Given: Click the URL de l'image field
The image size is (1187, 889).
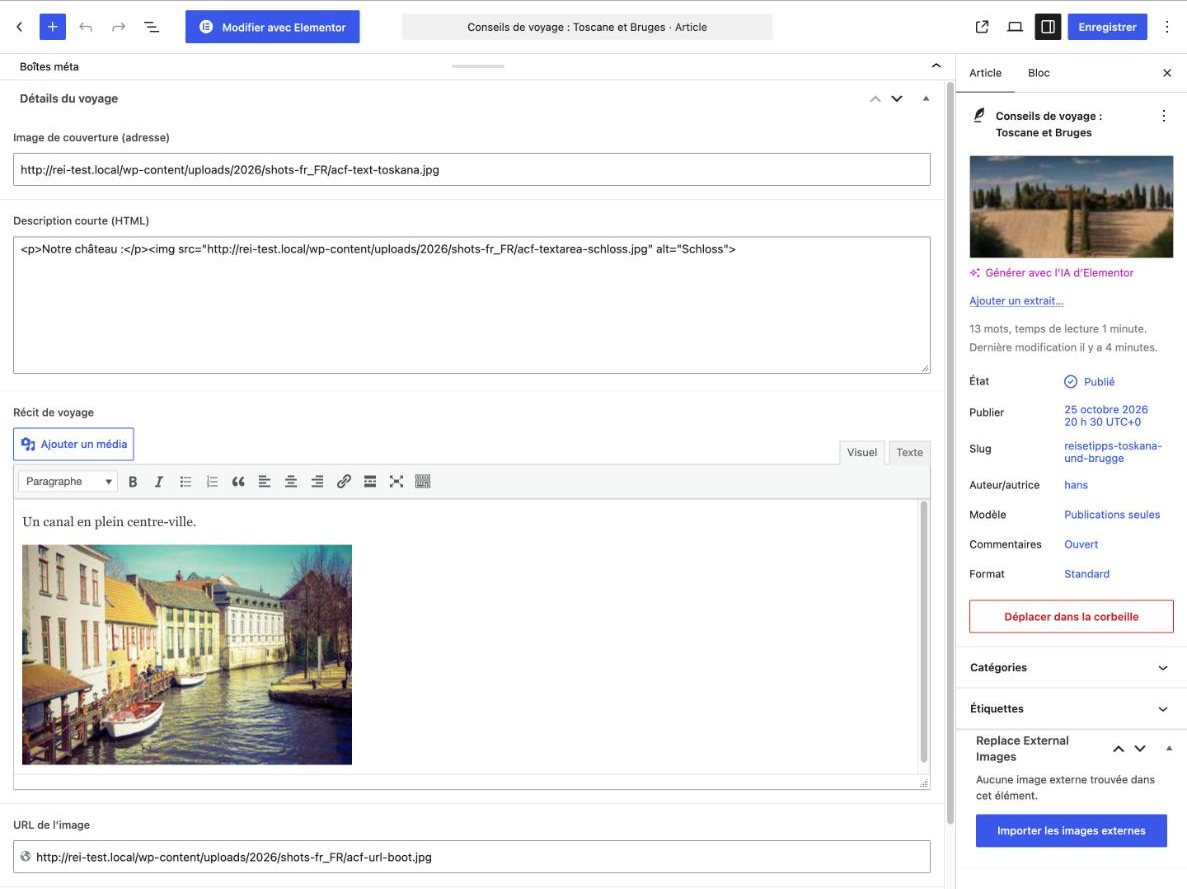Looking at the screenshot, I should (x=472, y=857).
